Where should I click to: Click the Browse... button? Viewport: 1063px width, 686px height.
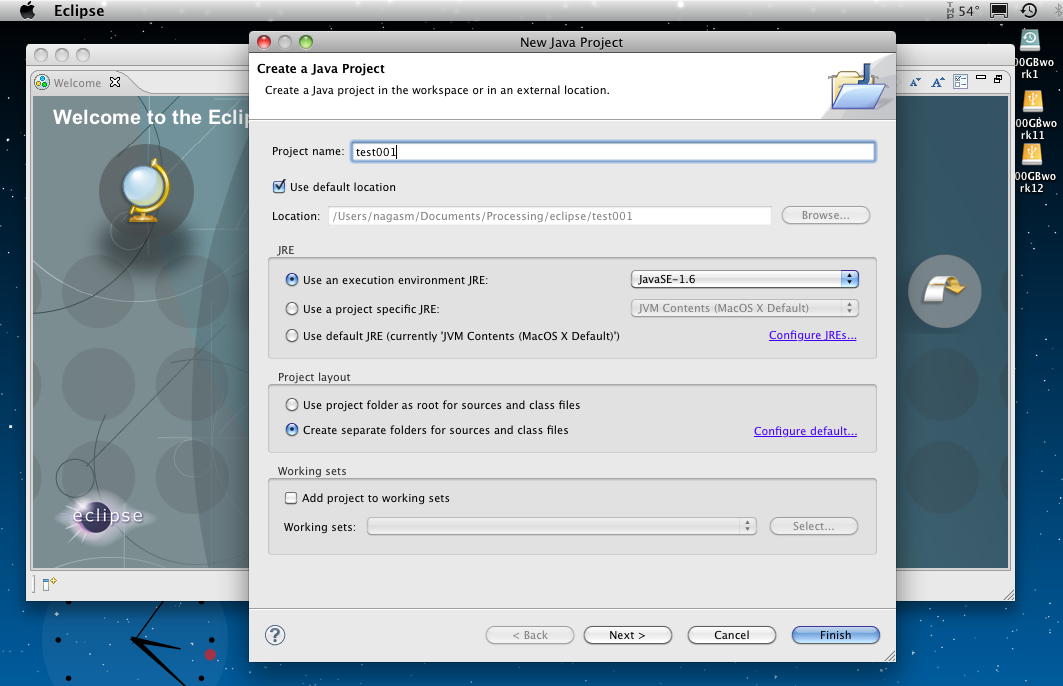click(825, 215)
